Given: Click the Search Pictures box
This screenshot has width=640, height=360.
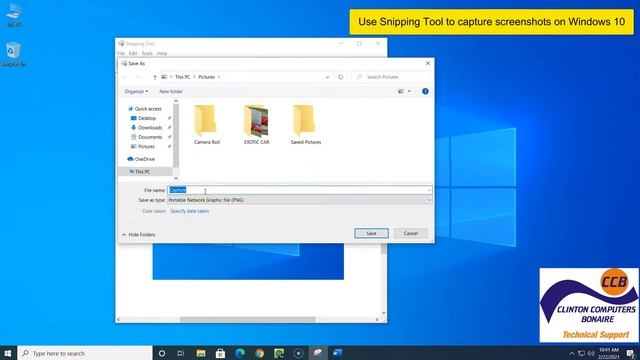Looking at the screenshot, I should [x=391, y=77].
